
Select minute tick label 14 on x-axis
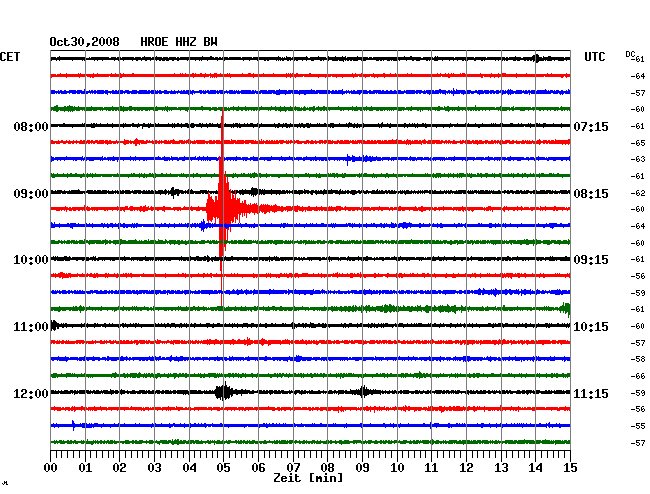coord(535,467)
